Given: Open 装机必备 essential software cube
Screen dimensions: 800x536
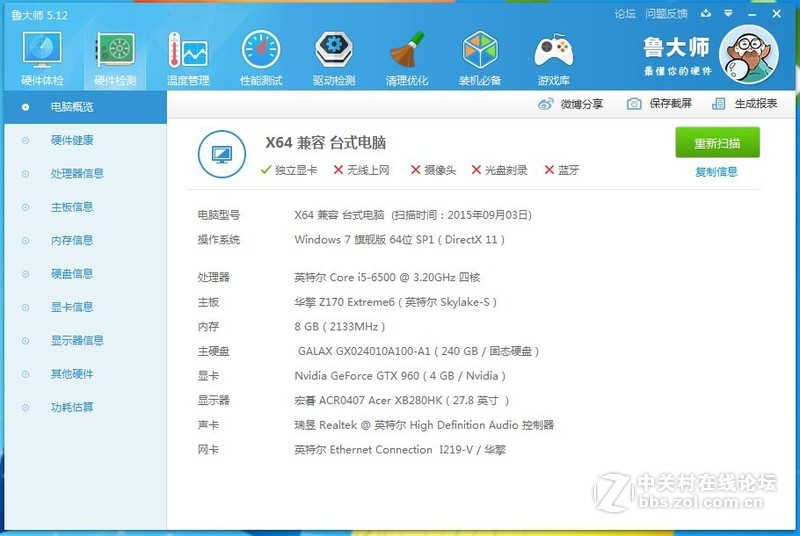Looking at the screenshot, I should click(480, 58).
